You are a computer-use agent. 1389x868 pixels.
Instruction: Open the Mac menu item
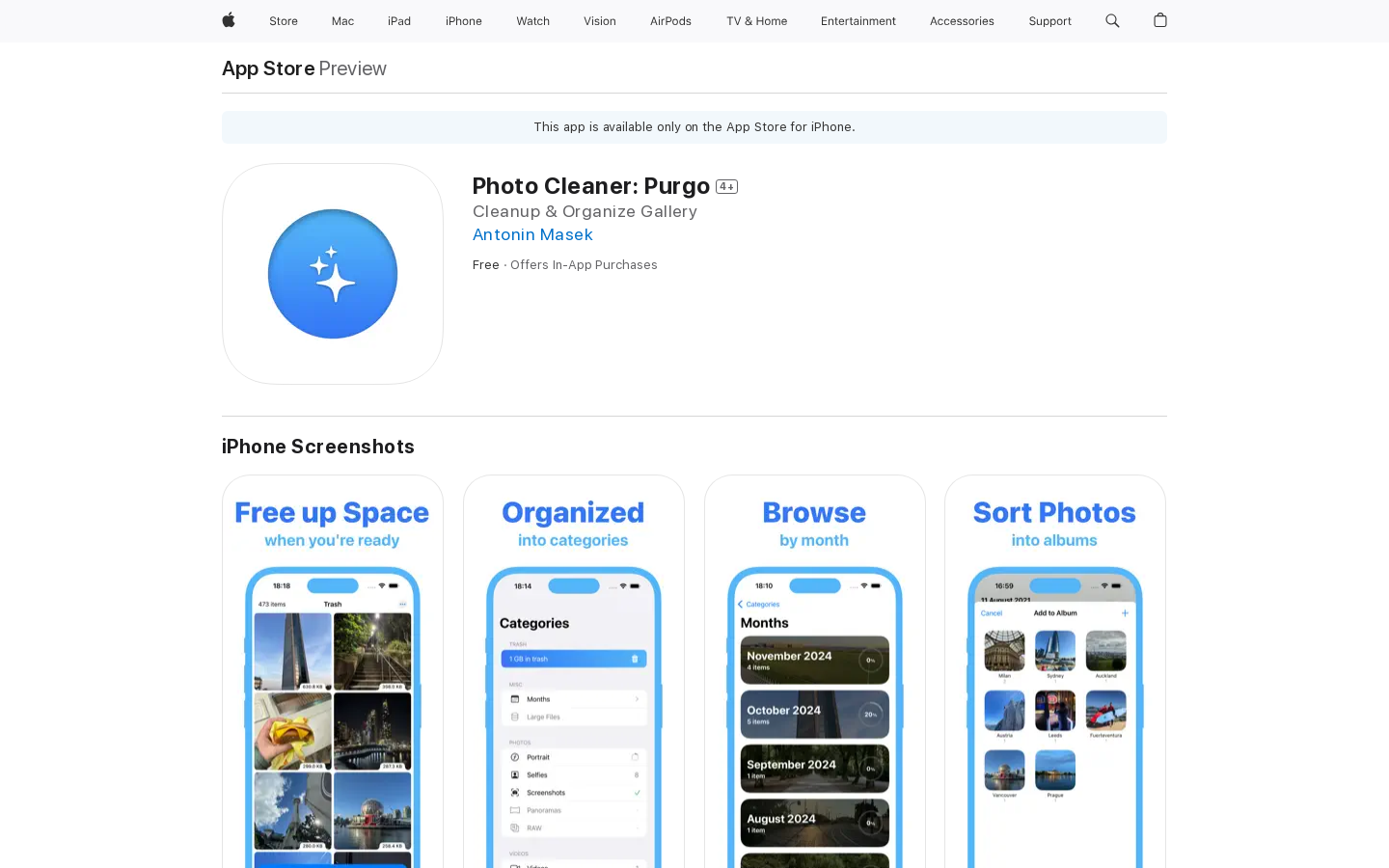click(342, 21)
